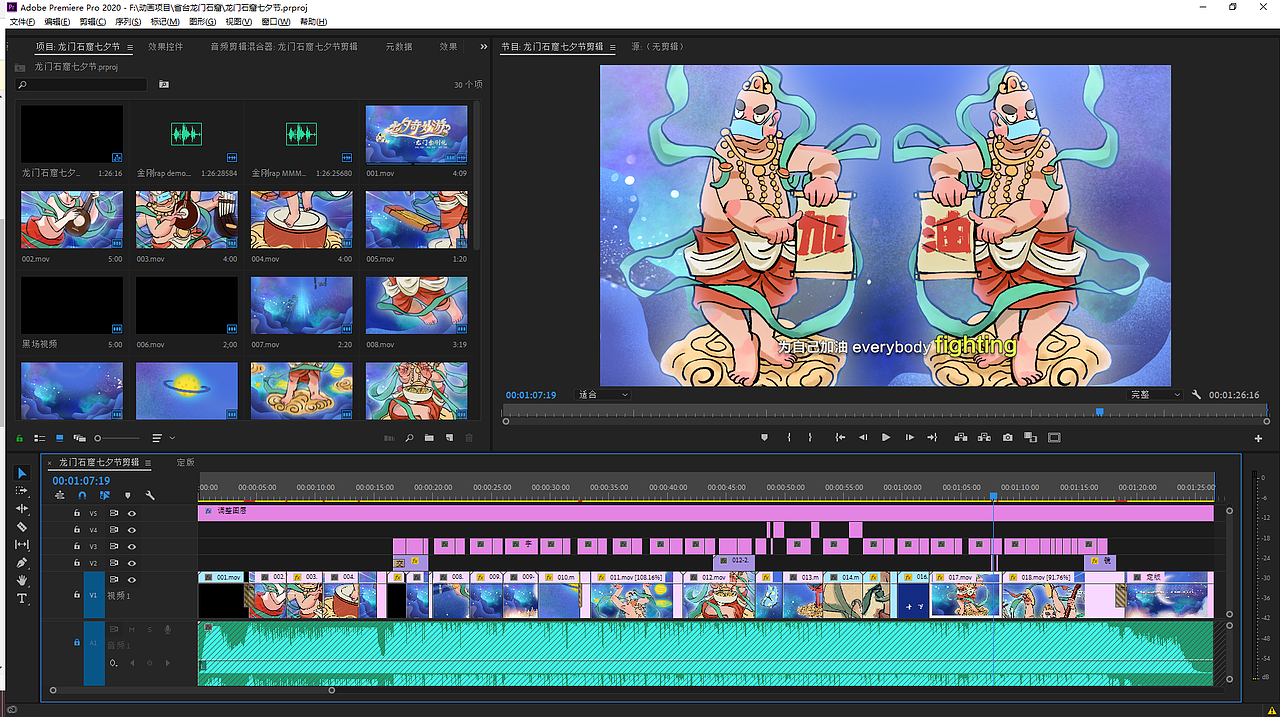
Task: Unlock the A1 audio track
Action: [77, 642]
